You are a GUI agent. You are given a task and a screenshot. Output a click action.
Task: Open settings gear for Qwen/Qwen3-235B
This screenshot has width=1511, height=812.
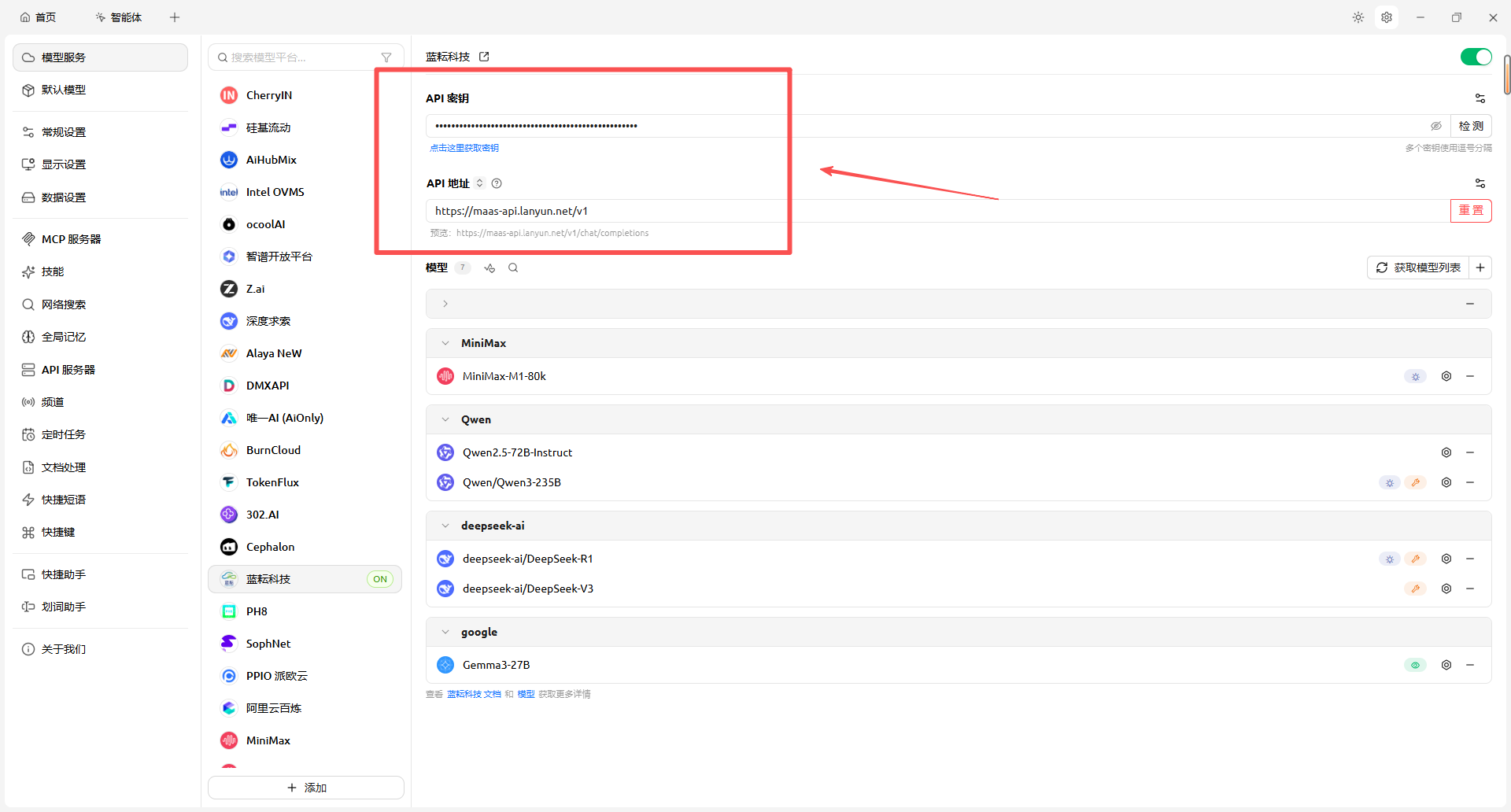[x=1446, y=482]
